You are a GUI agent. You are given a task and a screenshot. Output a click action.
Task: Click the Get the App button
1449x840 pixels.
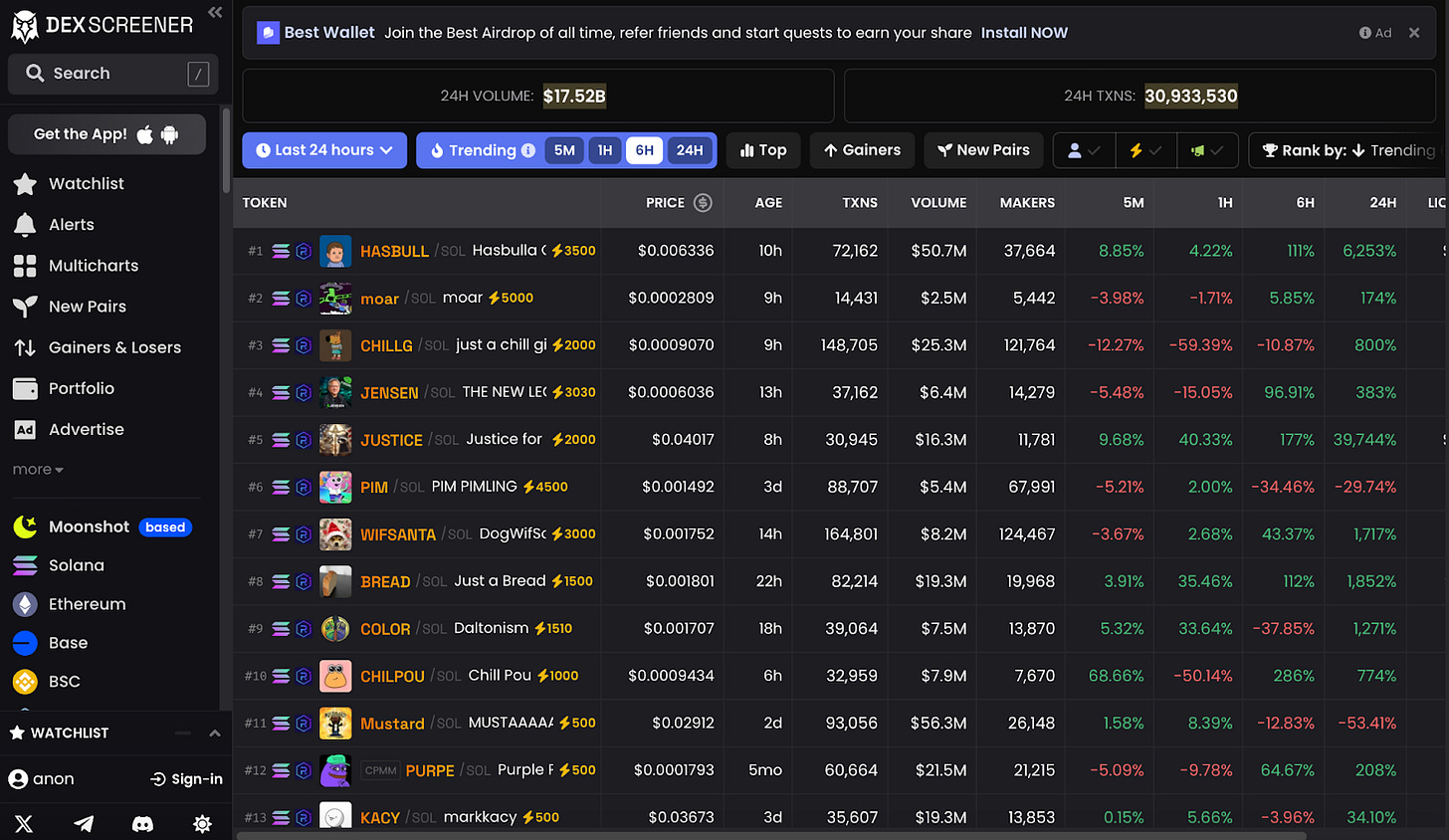[106, 134]
